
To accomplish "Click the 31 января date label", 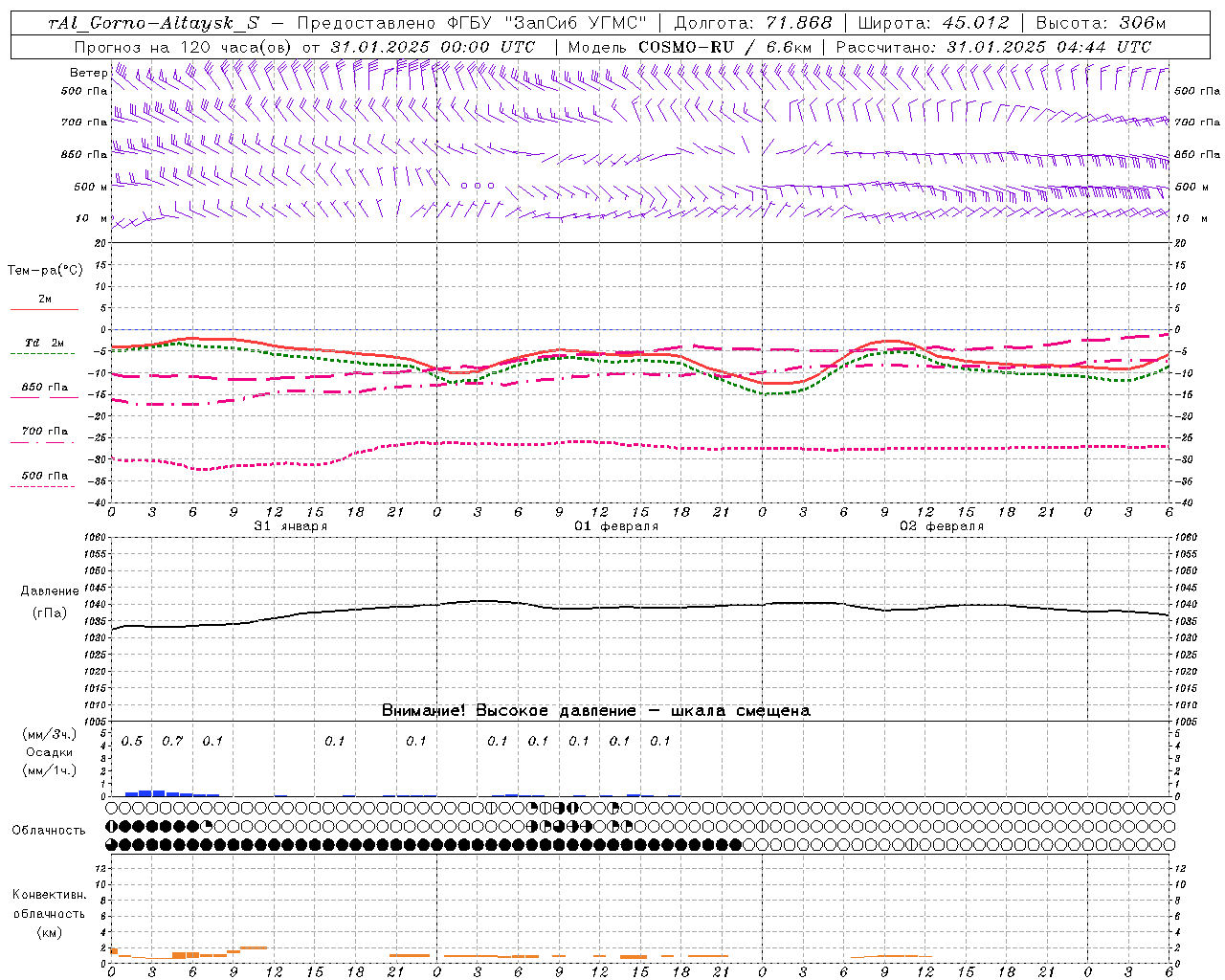I will click(x=290, y=526).
